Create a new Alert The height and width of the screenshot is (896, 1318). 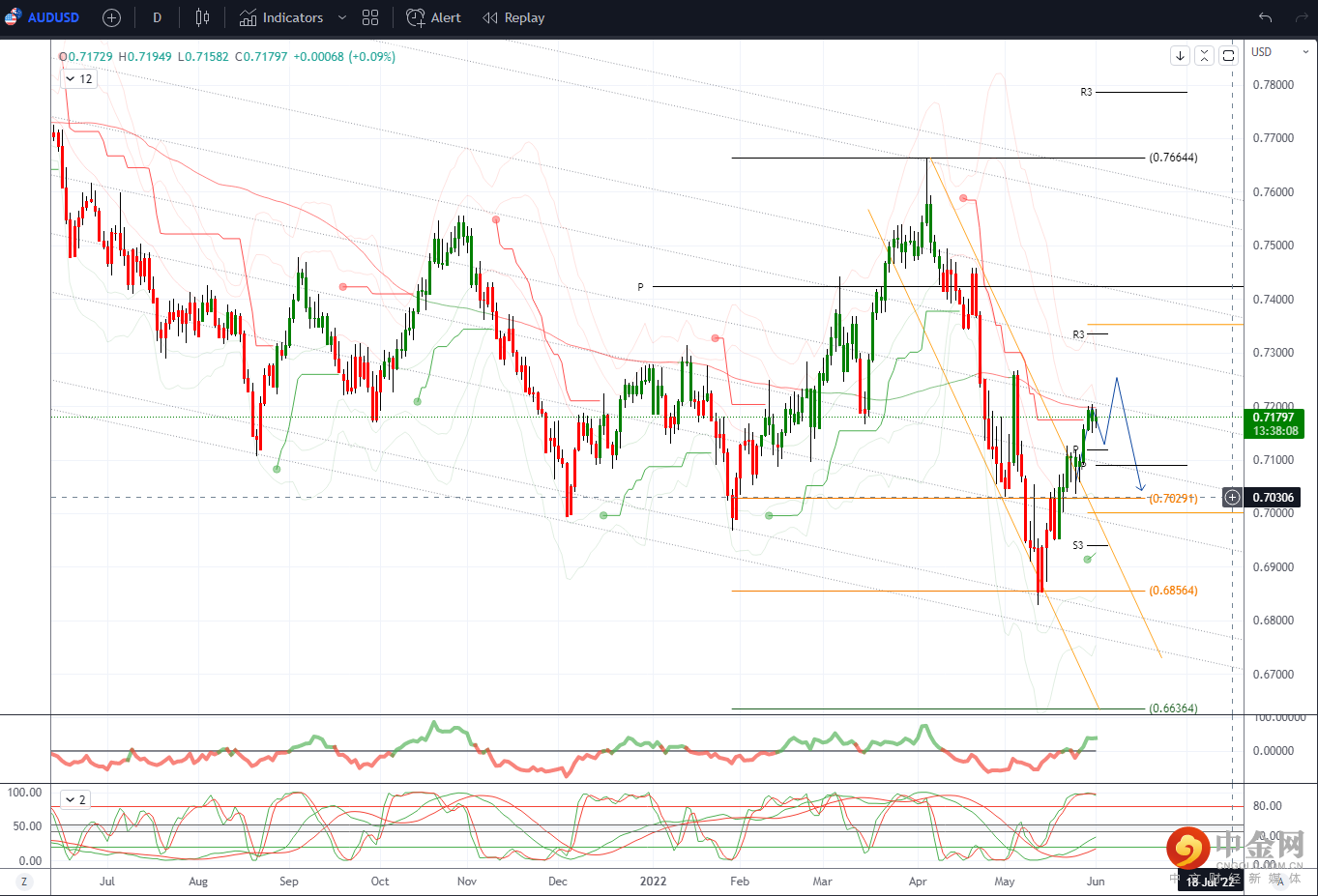pos(434,17)
